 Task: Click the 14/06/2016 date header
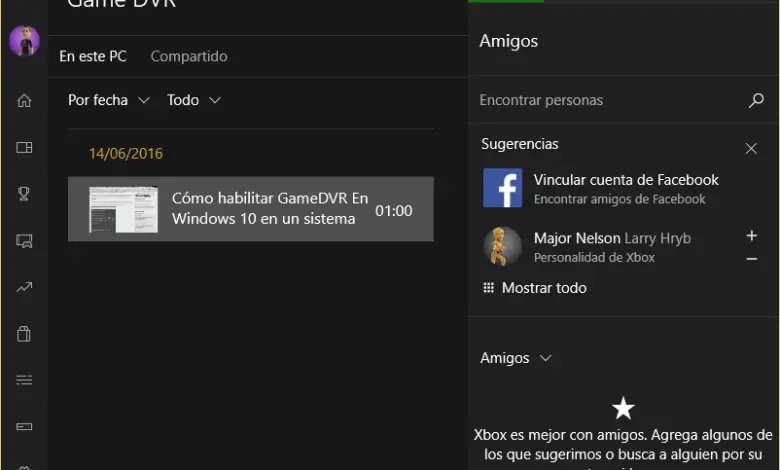[126, 153]
